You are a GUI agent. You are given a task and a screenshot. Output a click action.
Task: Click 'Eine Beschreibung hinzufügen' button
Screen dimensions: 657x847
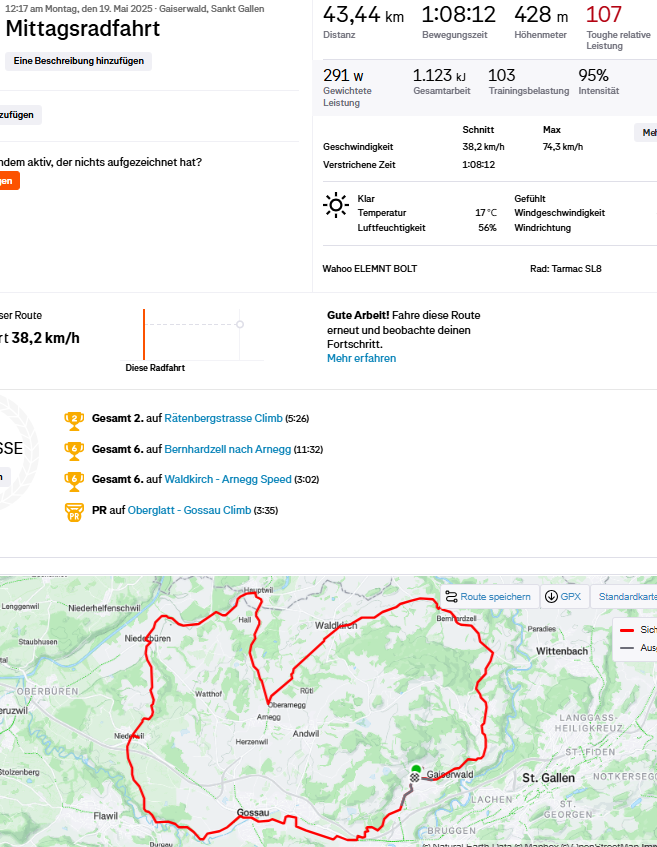78,61
